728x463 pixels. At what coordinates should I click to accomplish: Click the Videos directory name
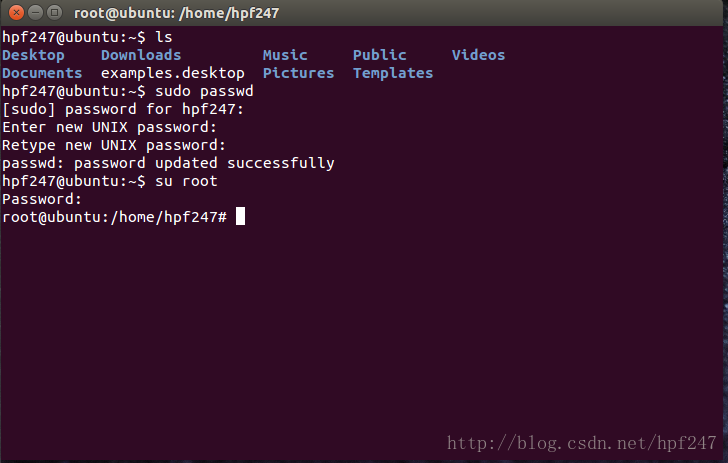pos(478,55)
